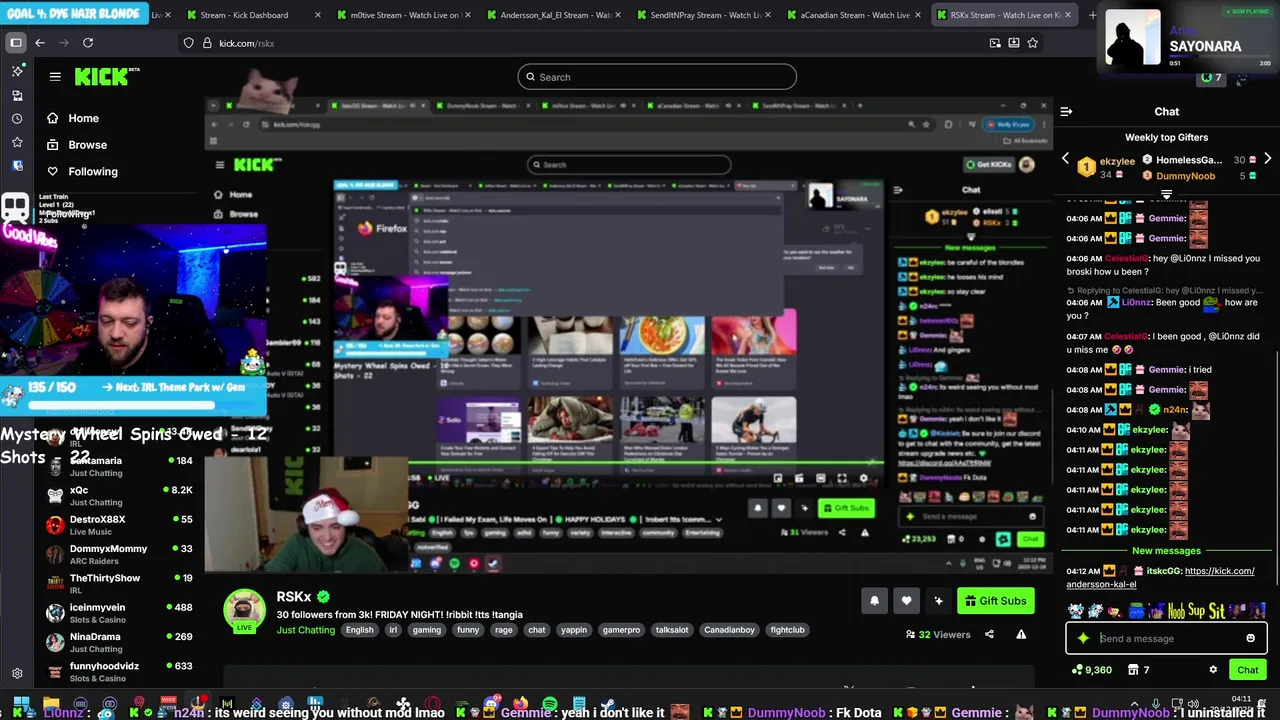The height and width of the screenshot is (720, 1280).
Task: Expand the Weekly top Gifters panel
Action: (x=1166, y=194)
